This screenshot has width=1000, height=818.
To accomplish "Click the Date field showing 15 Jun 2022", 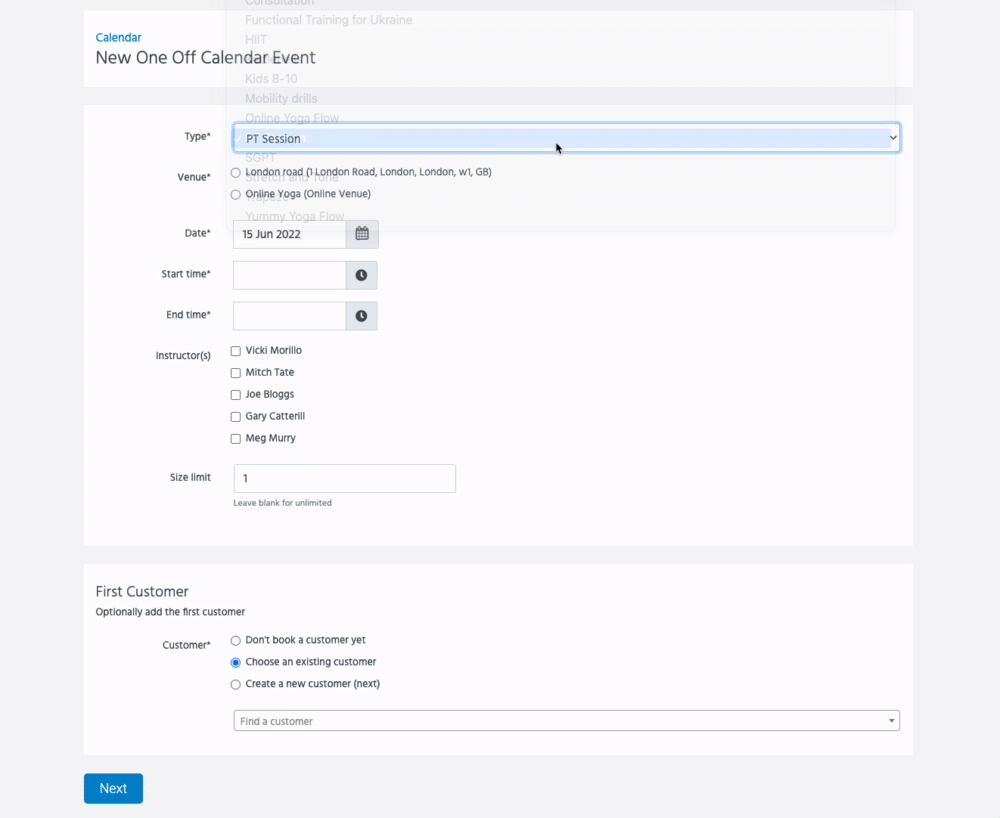I will (289, 234).
